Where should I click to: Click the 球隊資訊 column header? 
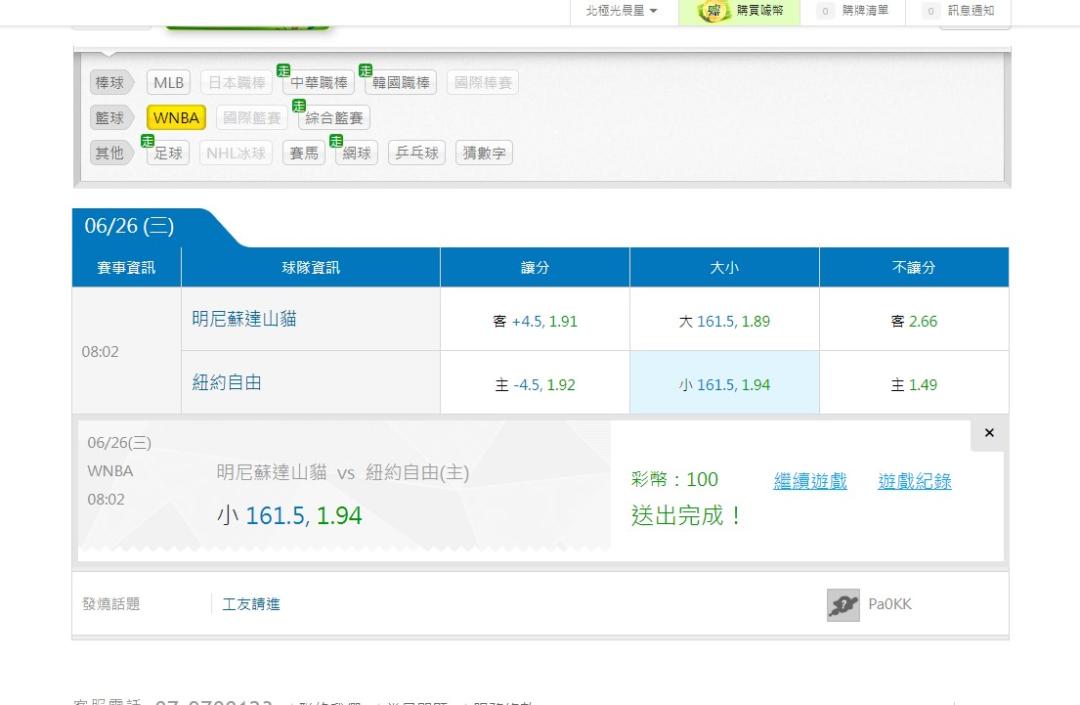pyautogui.click(x=311, y=267)
